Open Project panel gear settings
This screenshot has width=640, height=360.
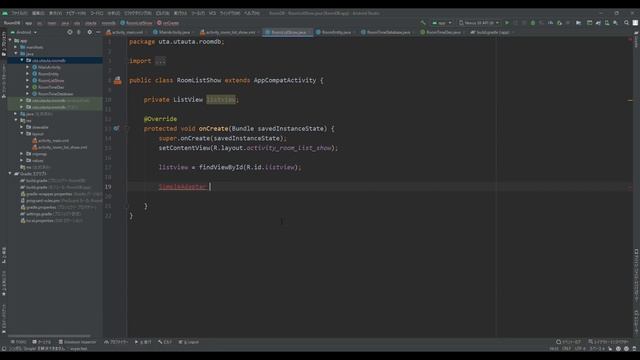point(90,32)
